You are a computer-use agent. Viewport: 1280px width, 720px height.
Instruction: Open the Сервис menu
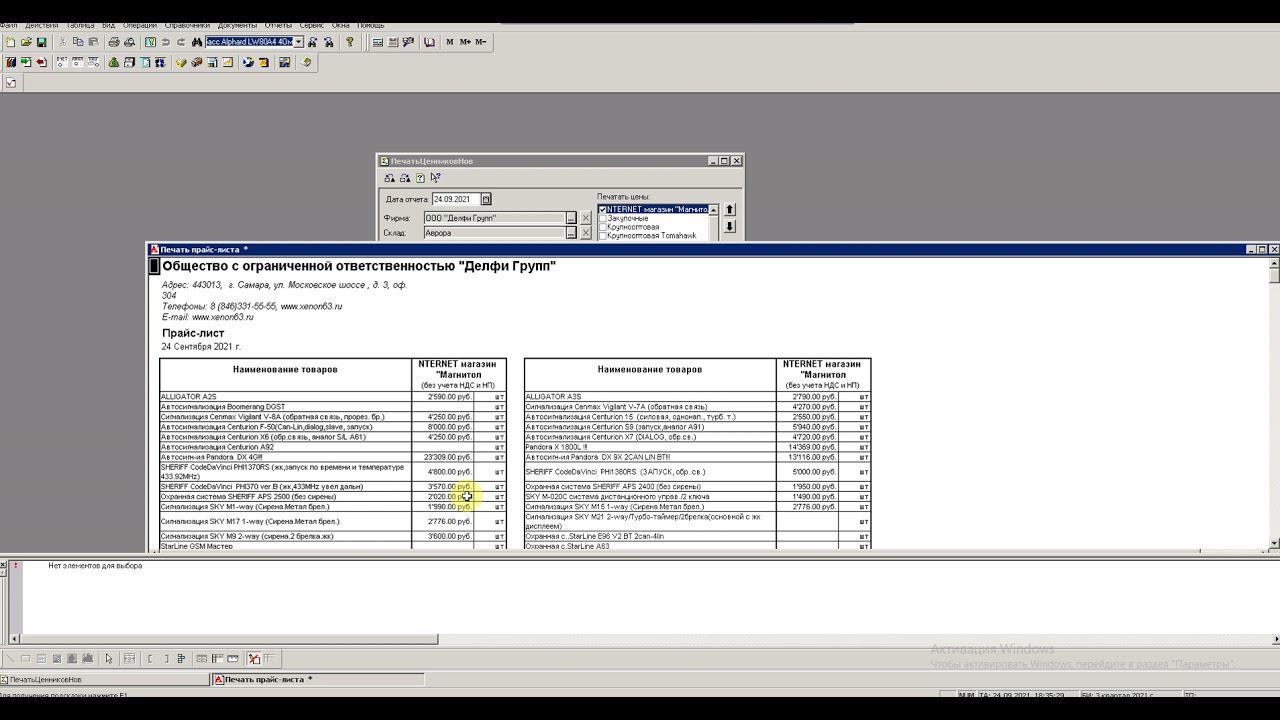[311, 25]
